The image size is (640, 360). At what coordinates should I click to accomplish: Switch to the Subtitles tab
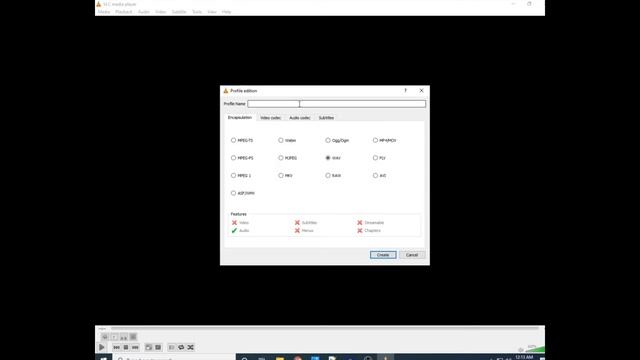(x=326, y=118)
